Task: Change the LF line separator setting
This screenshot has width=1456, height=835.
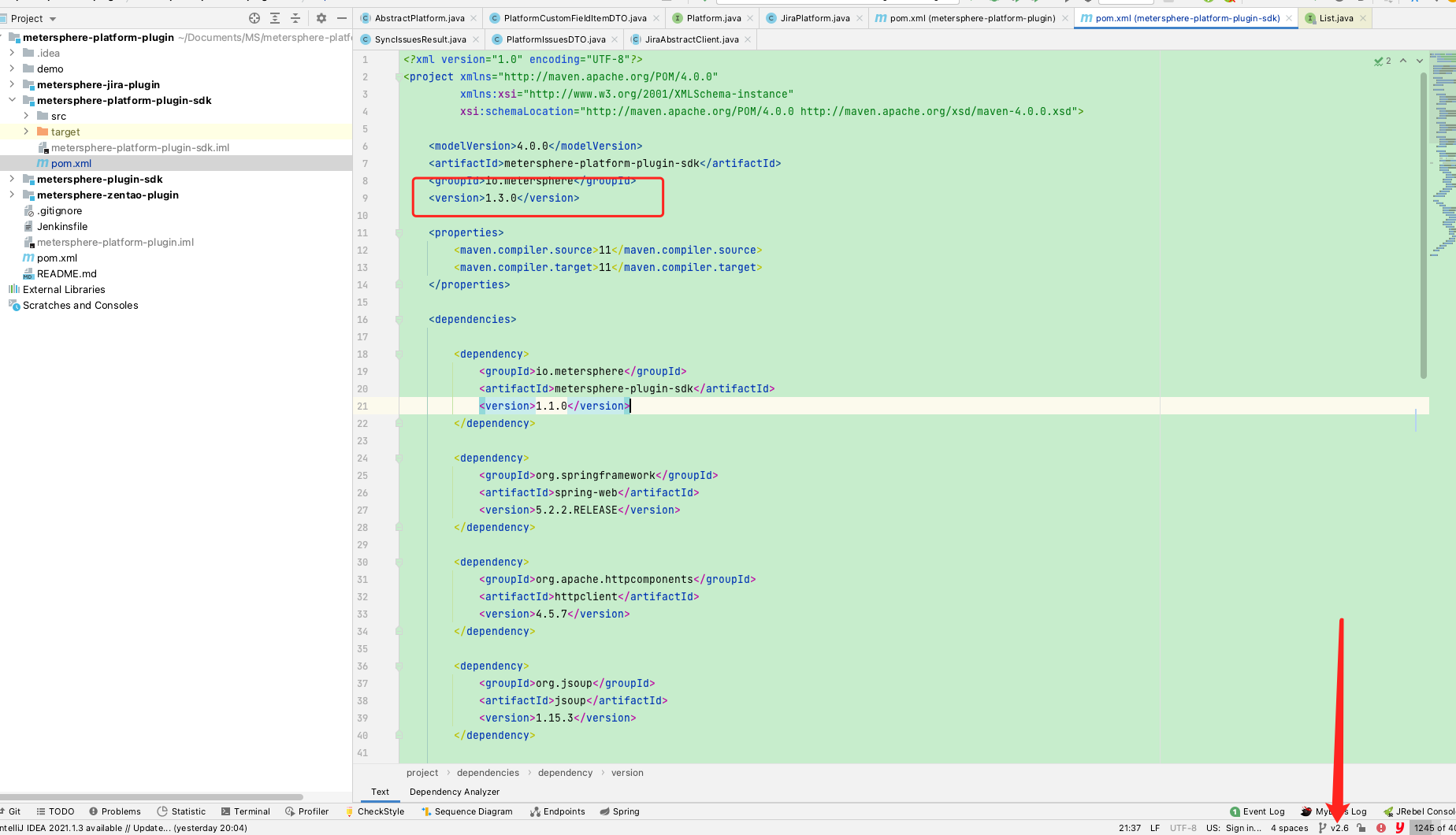Action: pyautogui.click(x=1155, y=828)
